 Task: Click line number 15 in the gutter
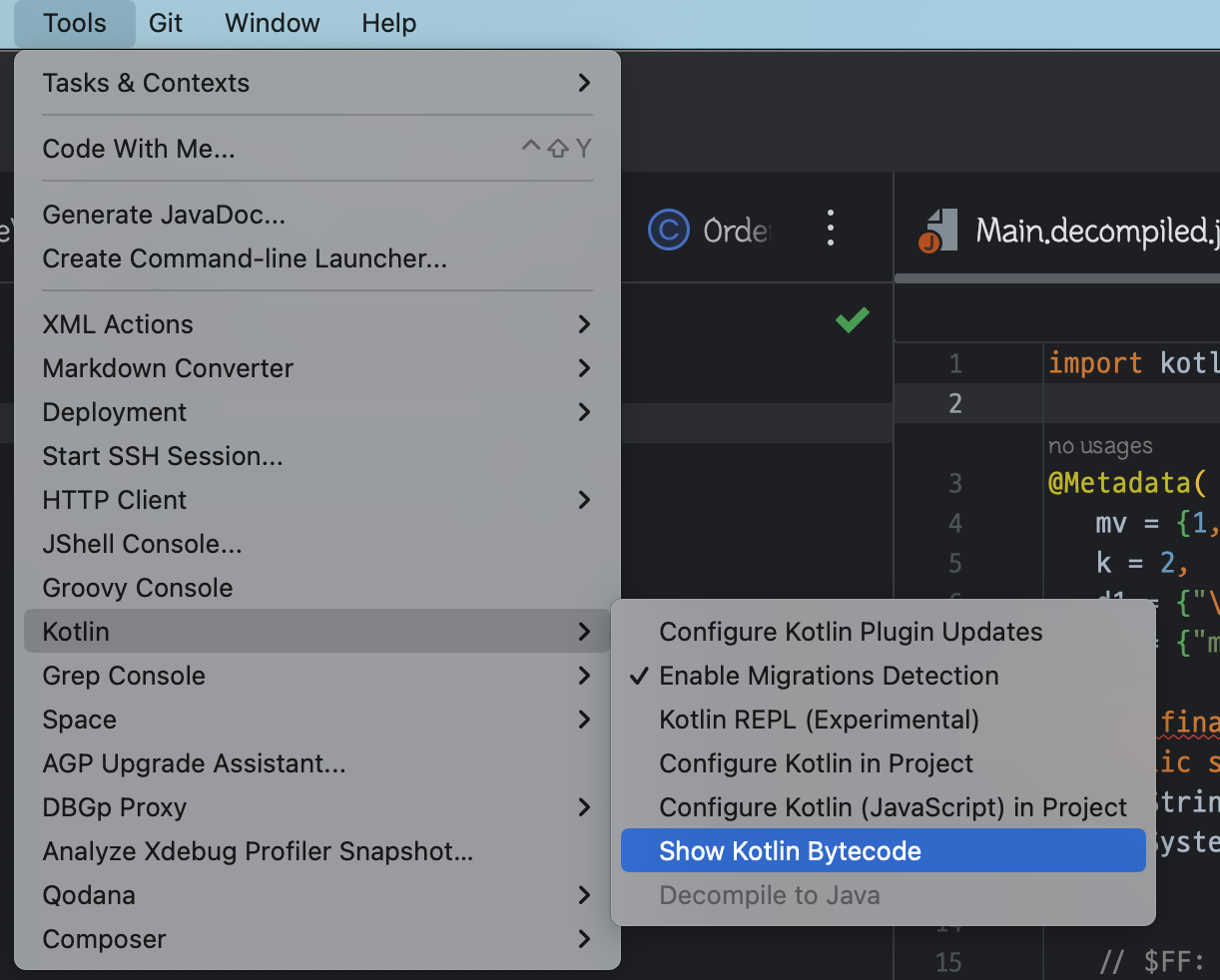(x=948, y=962)
